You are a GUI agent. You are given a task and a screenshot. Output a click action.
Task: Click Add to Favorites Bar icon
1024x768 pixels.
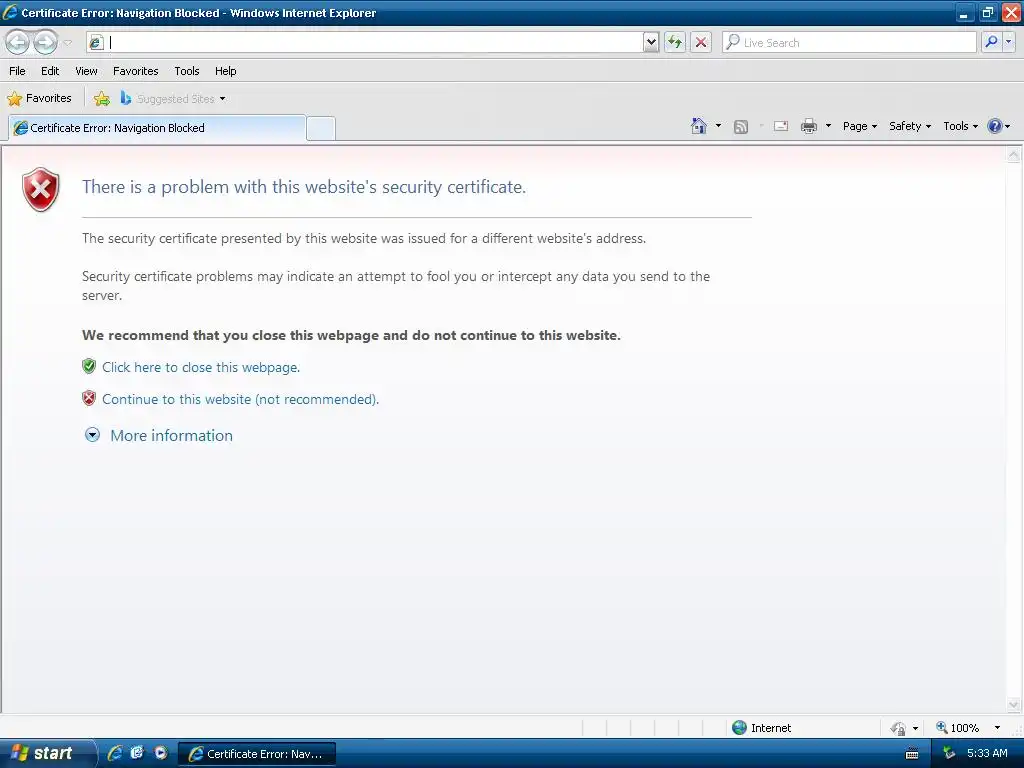coord(102,99)
